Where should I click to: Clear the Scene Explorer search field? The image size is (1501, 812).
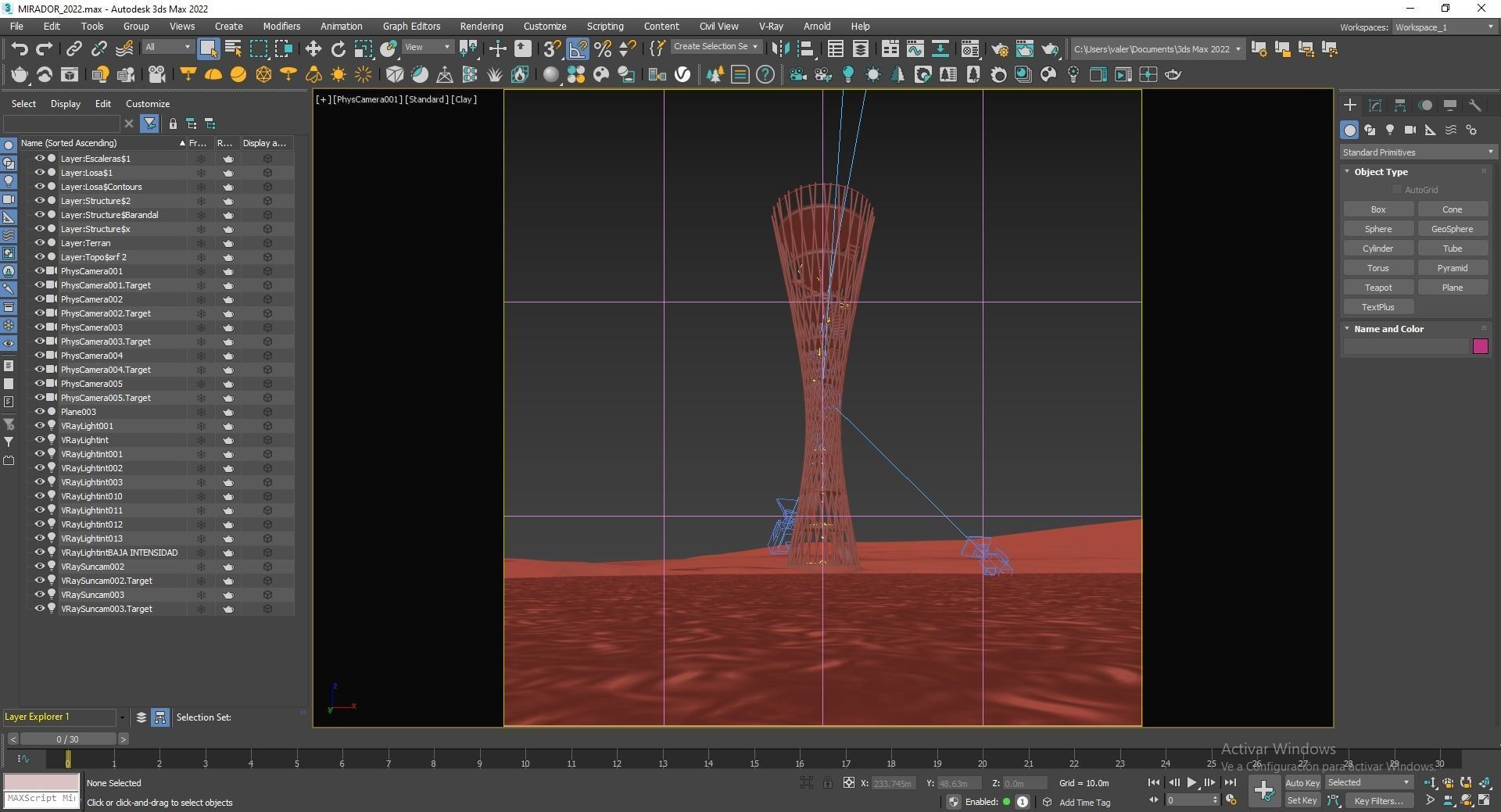pos(129,123)
